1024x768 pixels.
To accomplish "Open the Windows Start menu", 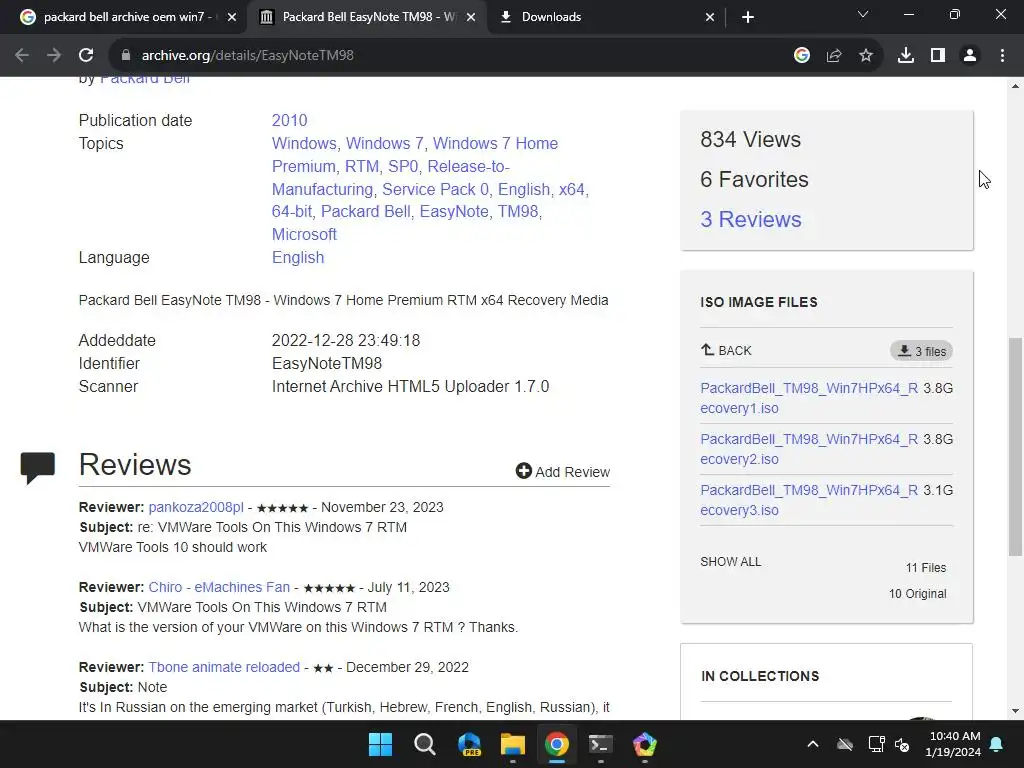I will (380, 744).
